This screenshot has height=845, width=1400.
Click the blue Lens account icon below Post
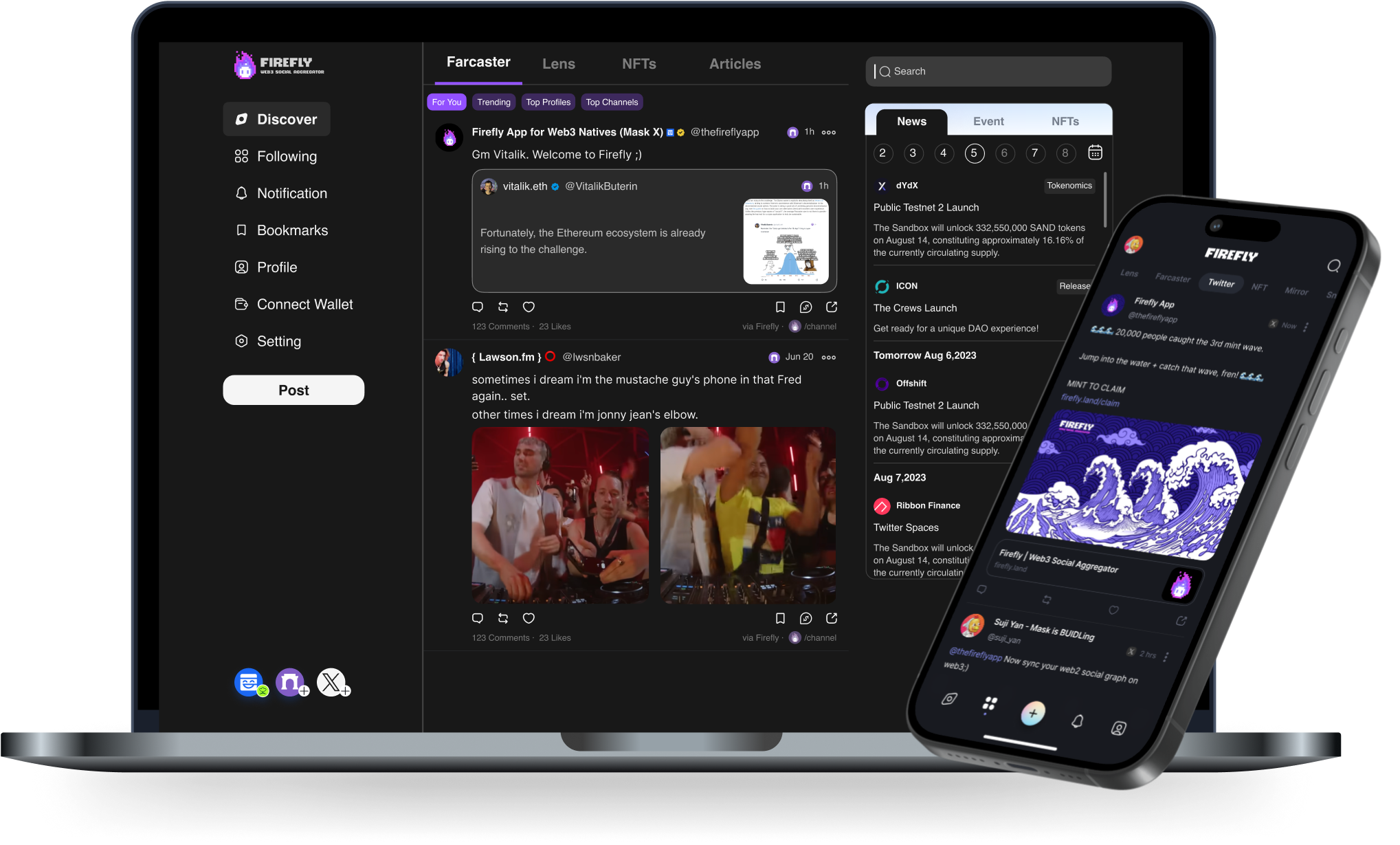pyautogui.click(x=249, y=682)
